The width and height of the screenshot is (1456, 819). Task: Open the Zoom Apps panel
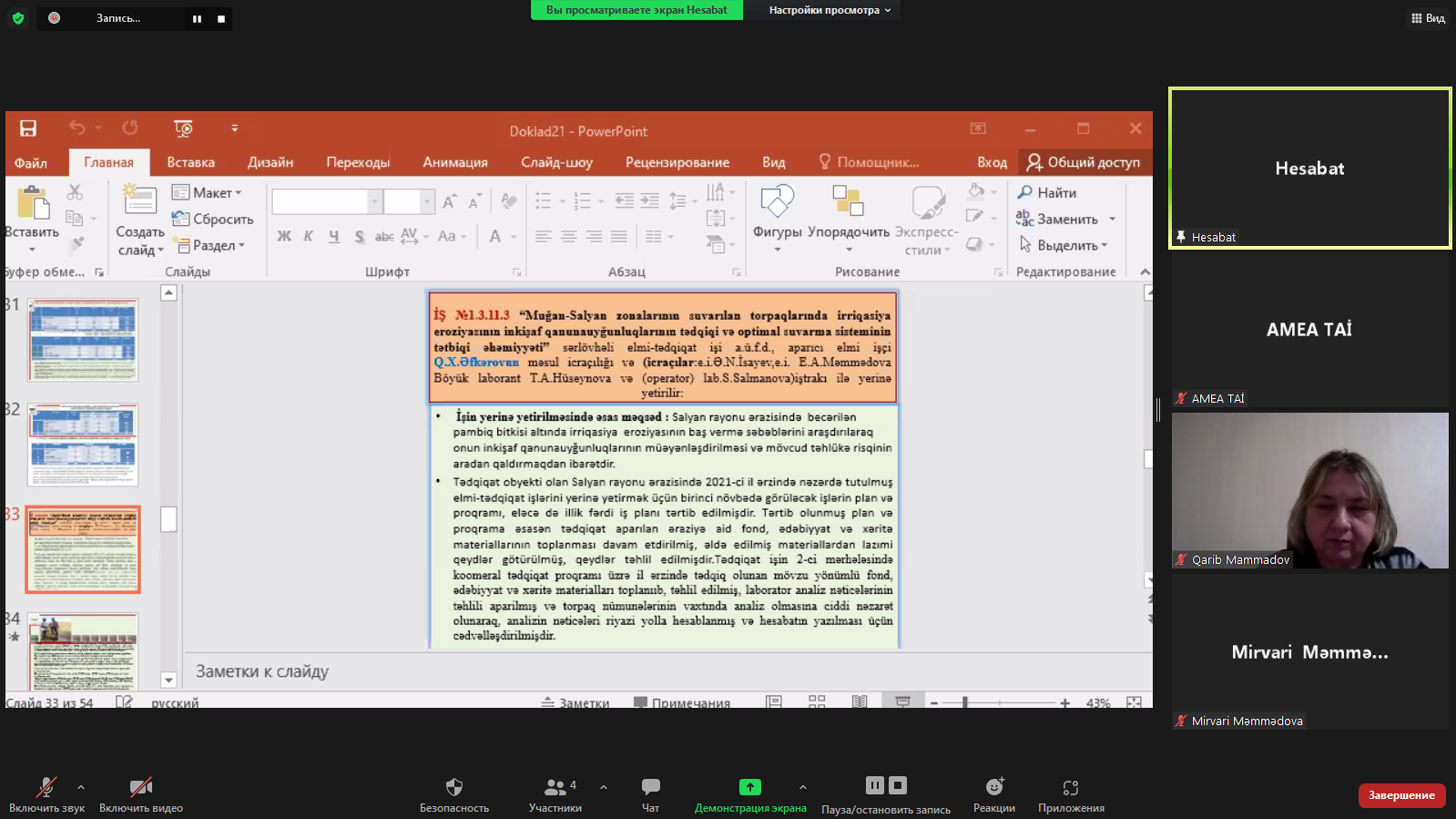(x=1070, y=793)
